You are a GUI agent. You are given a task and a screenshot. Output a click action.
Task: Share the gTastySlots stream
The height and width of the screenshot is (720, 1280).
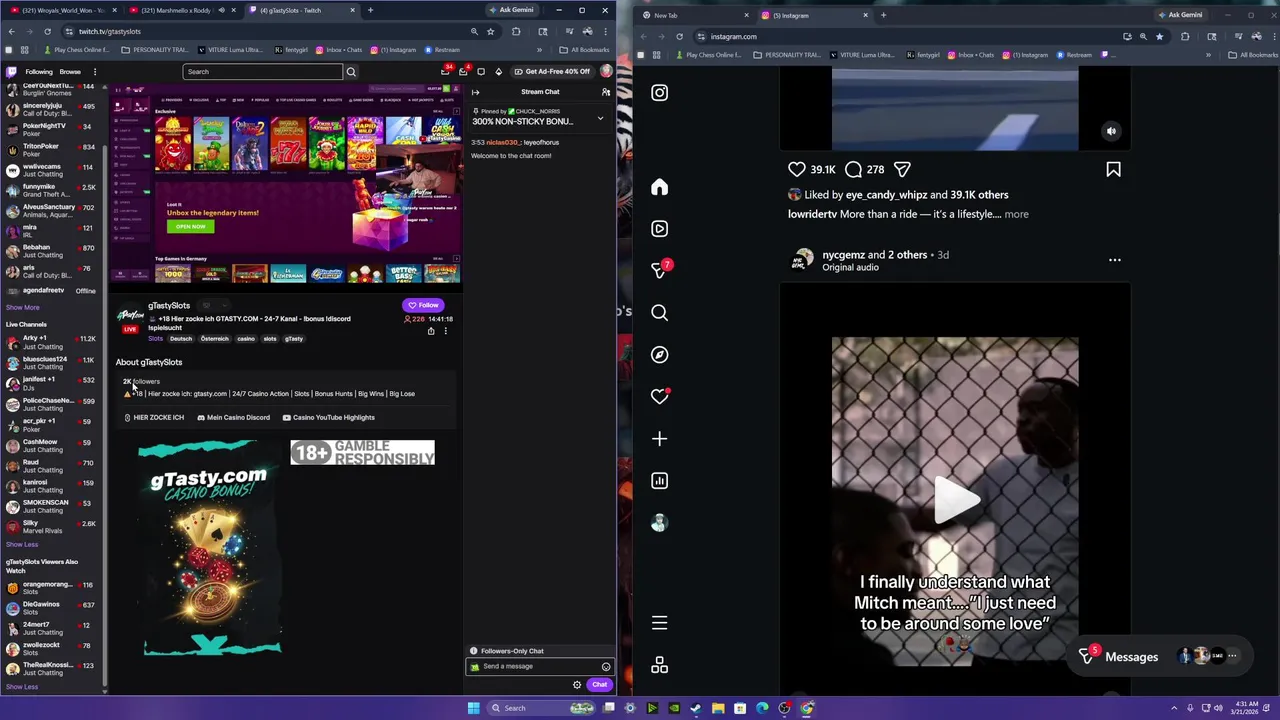coord(431,331)
